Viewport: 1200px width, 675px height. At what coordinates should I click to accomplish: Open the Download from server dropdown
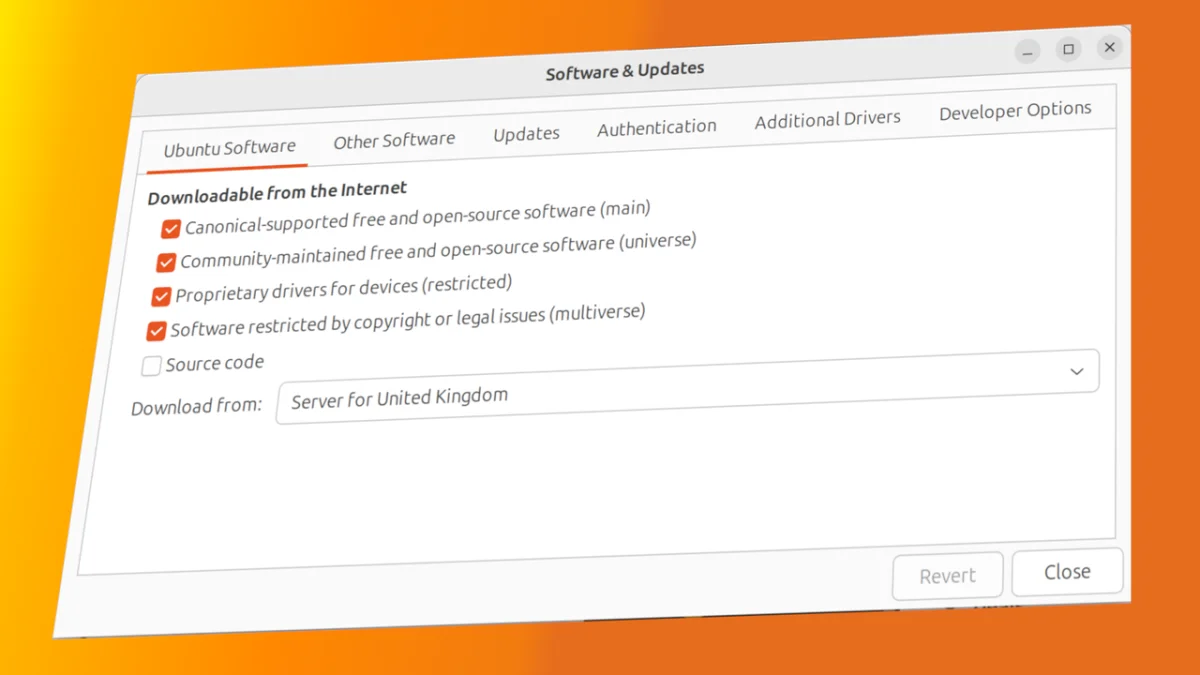(688, 386)
